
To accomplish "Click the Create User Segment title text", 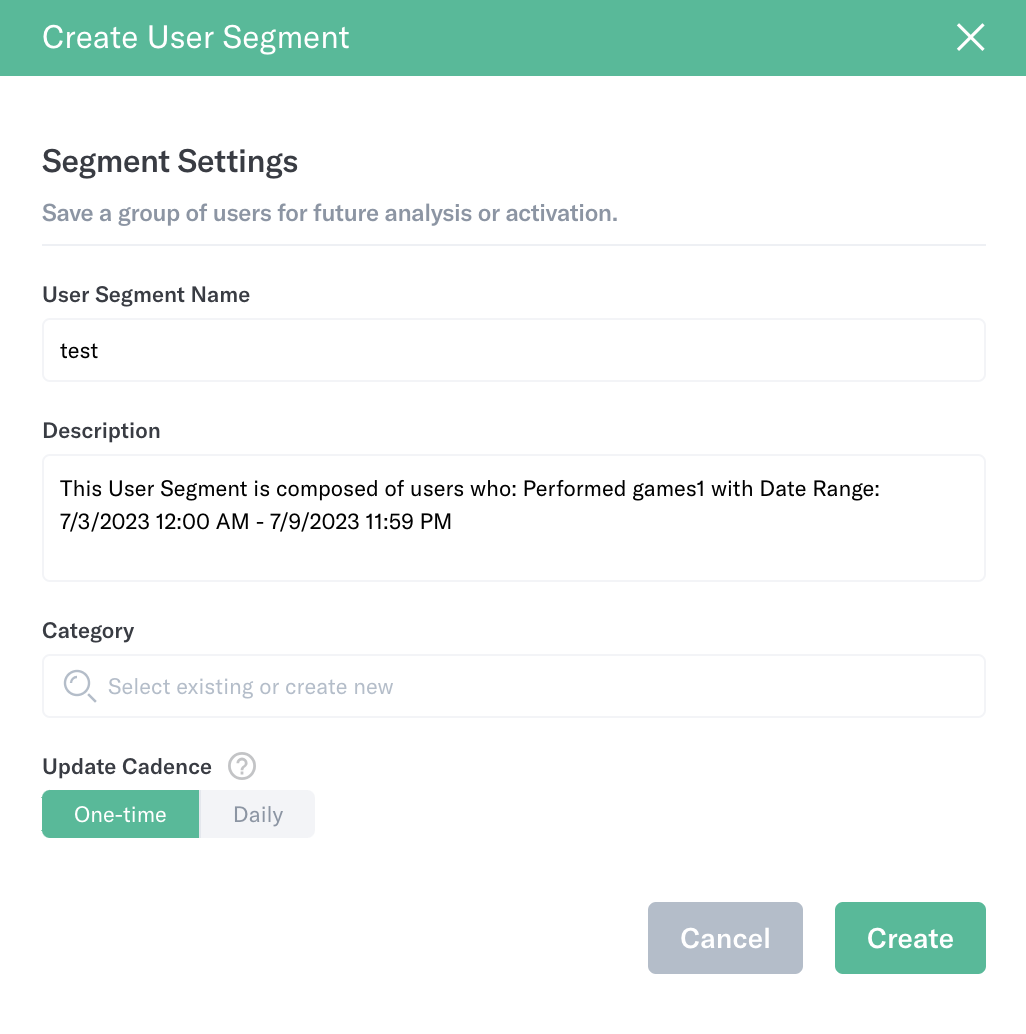I will [196, 38].
